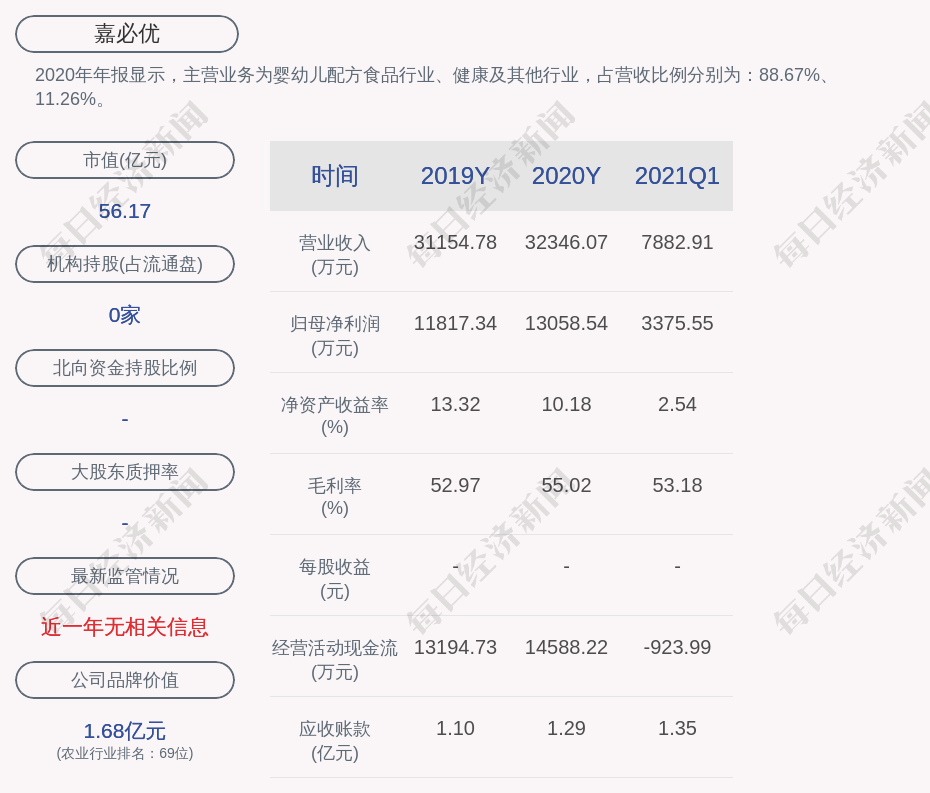The width and height of the screenshot is (930, 793).
Task: Click the 应收账款(亿元) row label
Action: (x=335, y=741)
